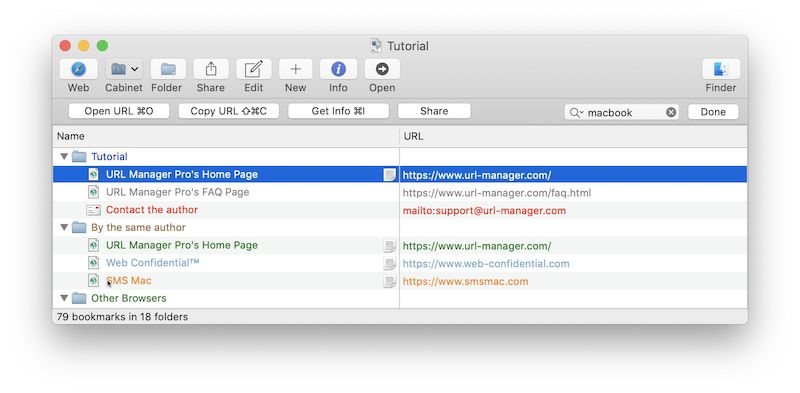Click note icon on selected Home Page row
Screen dimensions: 800x393
[390, 175]
